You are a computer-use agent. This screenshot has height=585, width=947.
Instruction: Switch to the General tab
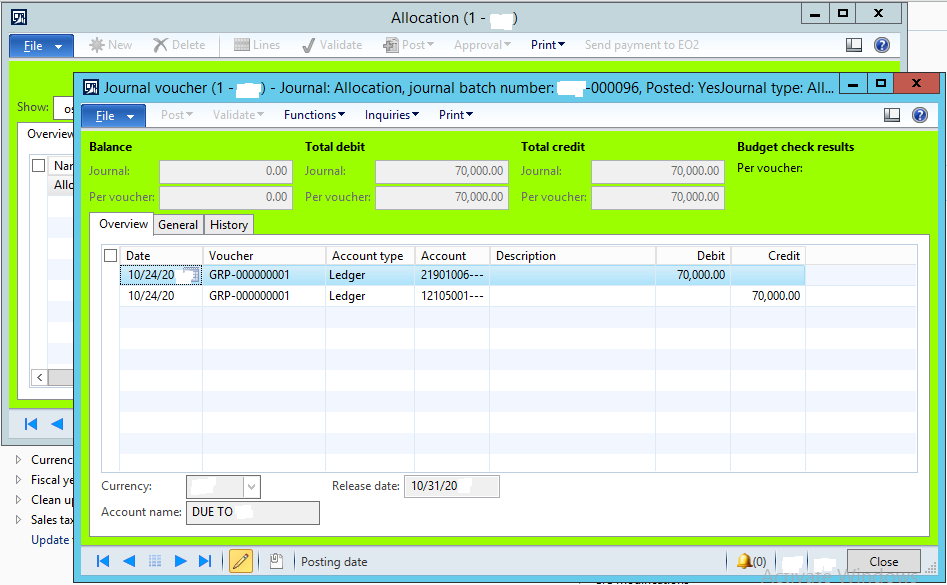[x=177, y=224]
